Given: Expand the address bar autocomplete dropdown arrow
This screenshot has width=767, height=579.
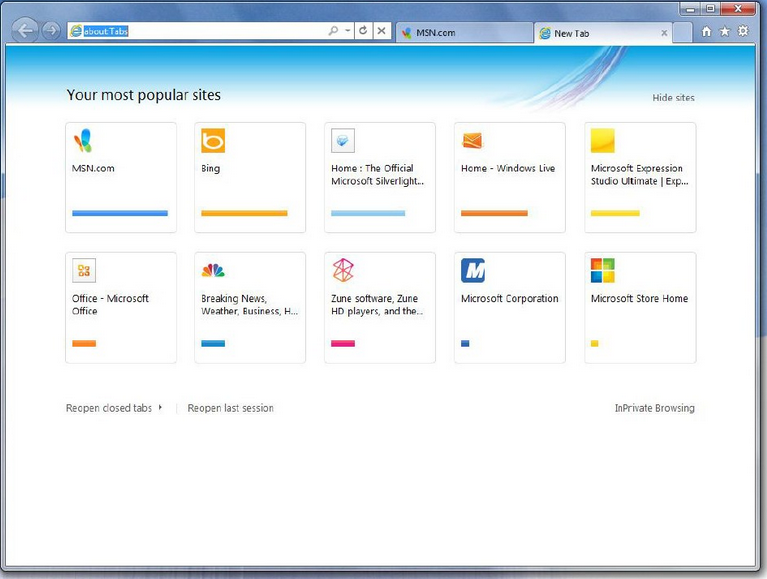Looking at the screenshot, I should click(x=348, y=31).
